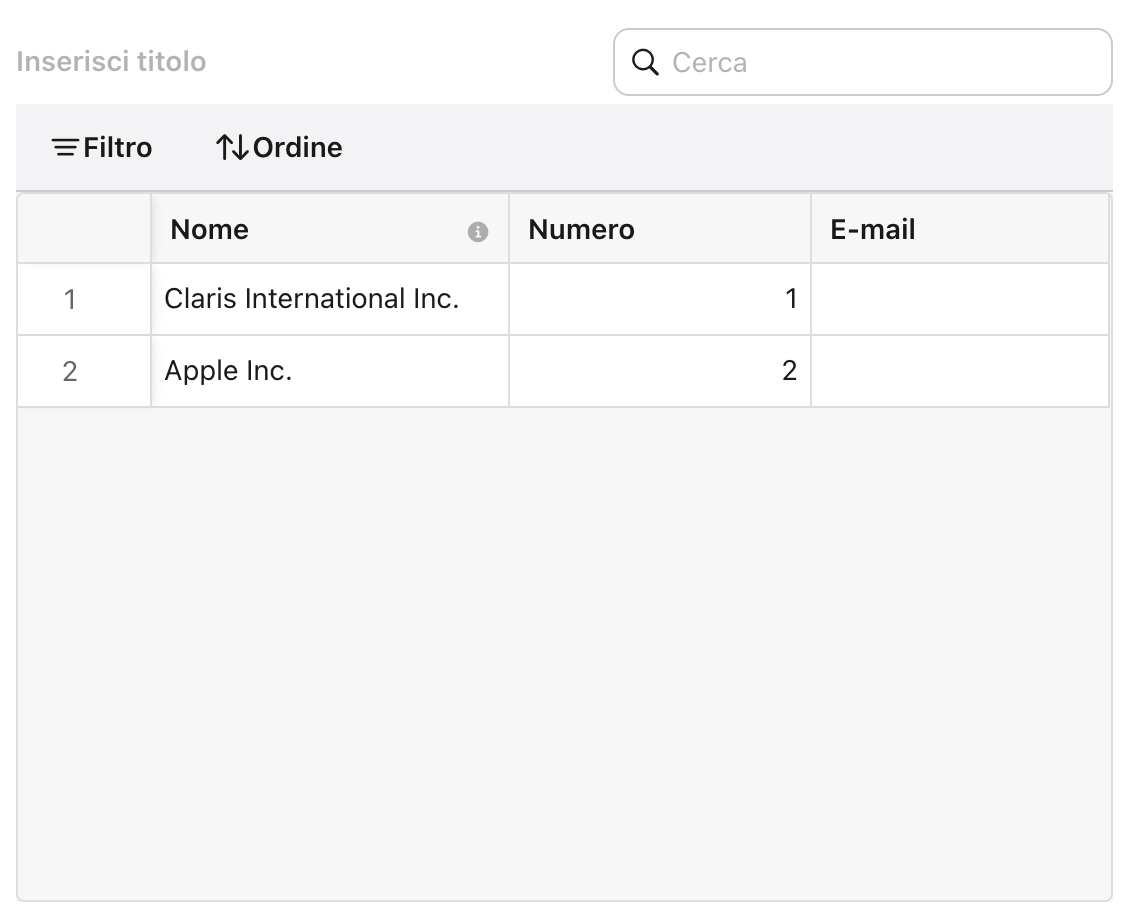Viewport: 1136px width, 920px height.
Task: Click empty E-mail cell for Apple Inc.
Action: 959,371
